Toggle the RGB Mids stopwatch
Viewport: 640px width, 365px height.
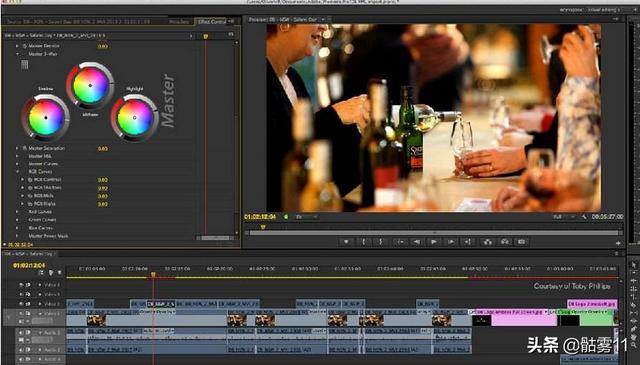click(x=30, y=196)
